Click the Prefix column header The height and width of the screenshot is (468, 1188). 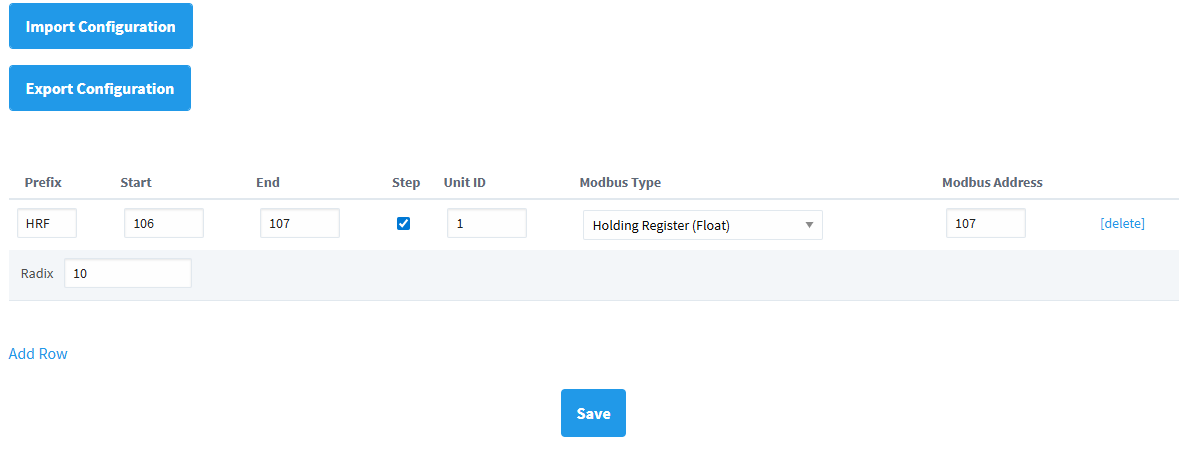(43, 182)
